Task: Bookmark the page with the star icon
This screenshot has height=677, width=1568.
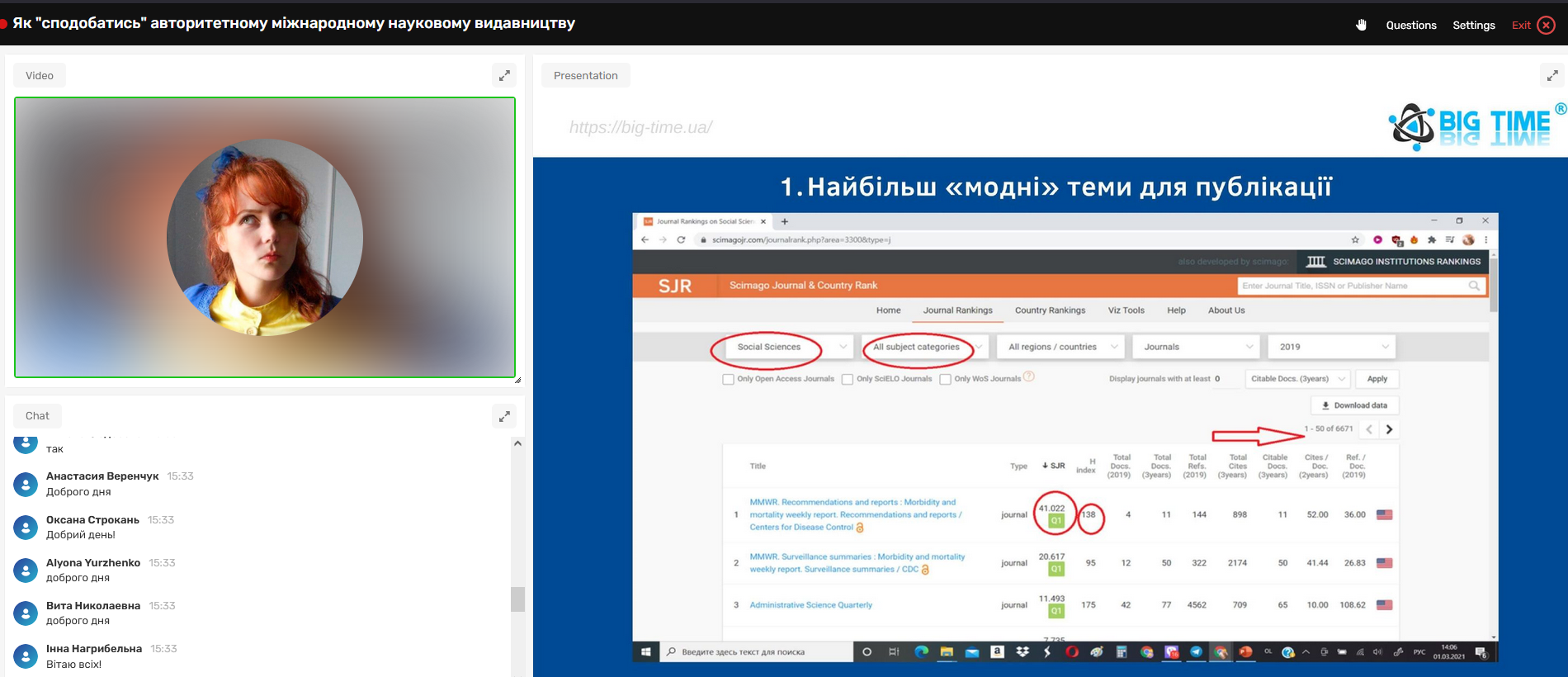Action: click(1355, 240)
